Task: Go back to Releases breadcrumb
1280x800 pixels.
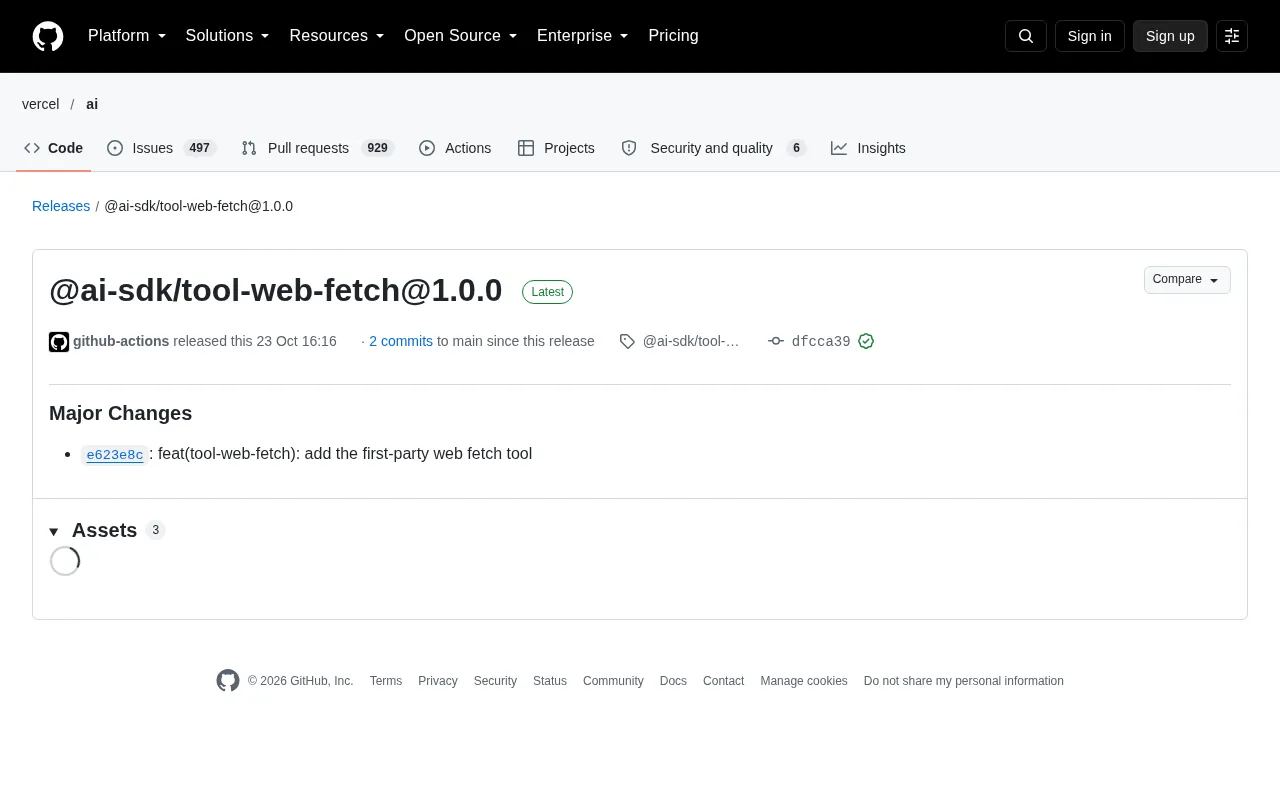Action: click(61, 206)
